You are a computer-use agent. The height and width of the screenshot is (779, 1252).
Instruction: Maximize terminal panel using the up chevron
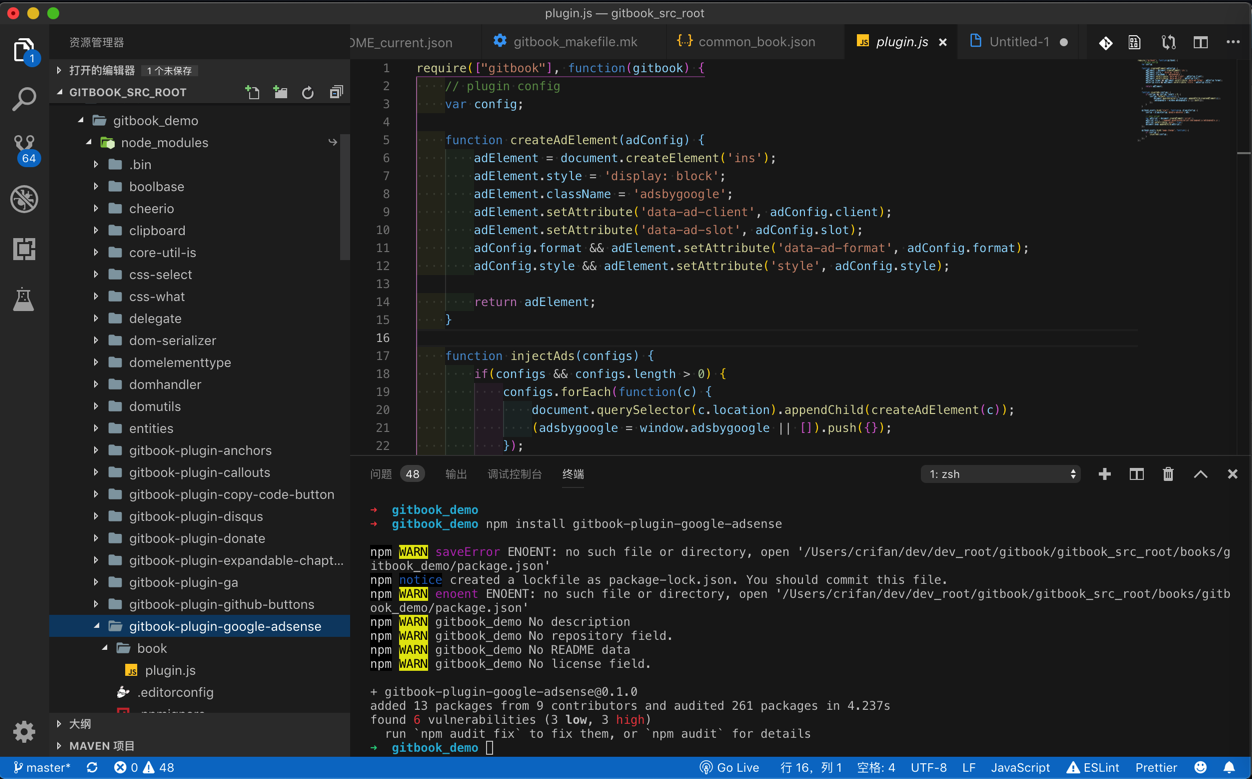point(1200,474)
